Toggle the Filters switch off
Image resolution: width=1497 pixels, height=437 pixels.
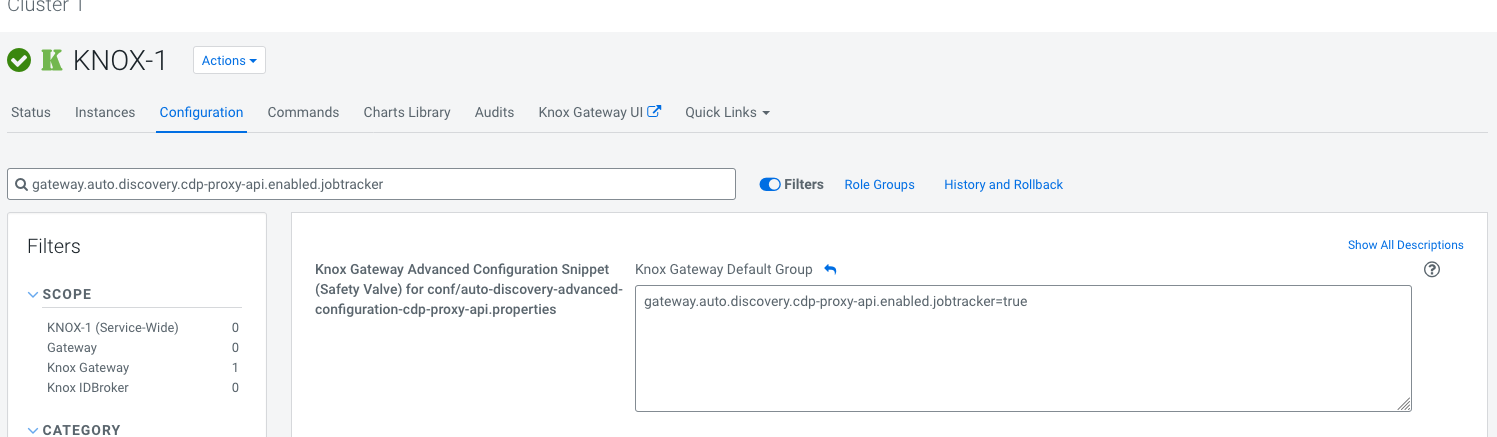770,184
